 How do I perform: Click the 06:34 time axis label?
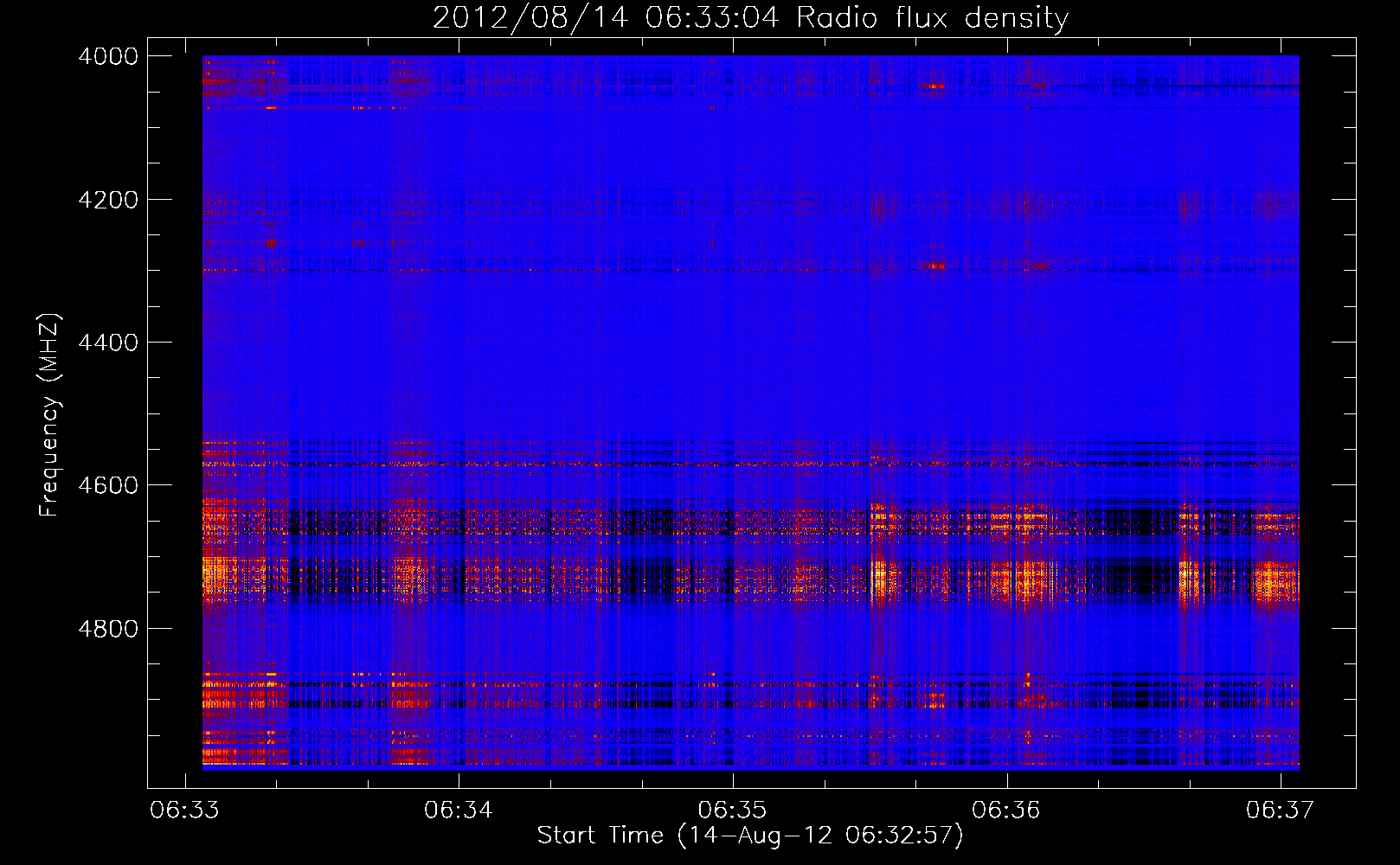point(458,811)
